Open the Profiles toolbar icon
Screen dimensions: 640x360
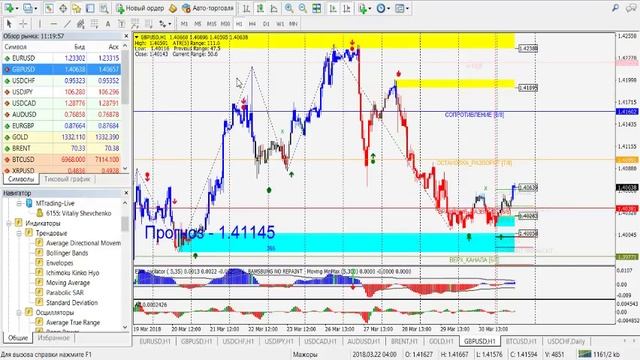coord(28,8)
